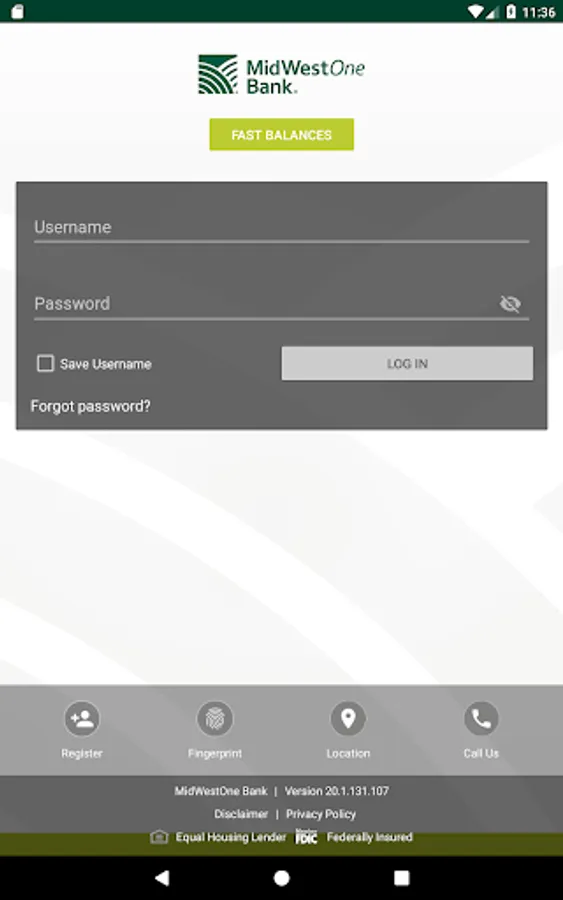Tap the Android home circle button
Screen dimensions: 563x900
[281, 878]
